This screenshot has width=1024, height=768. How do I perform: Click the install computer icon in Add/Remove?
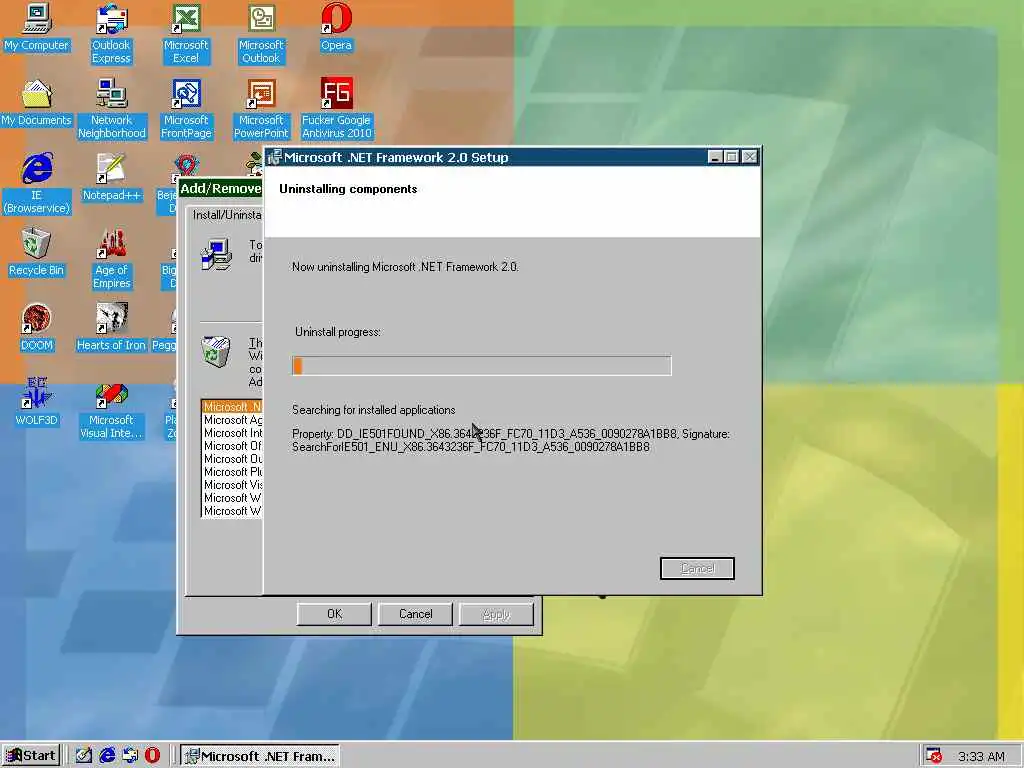point(216,255)
